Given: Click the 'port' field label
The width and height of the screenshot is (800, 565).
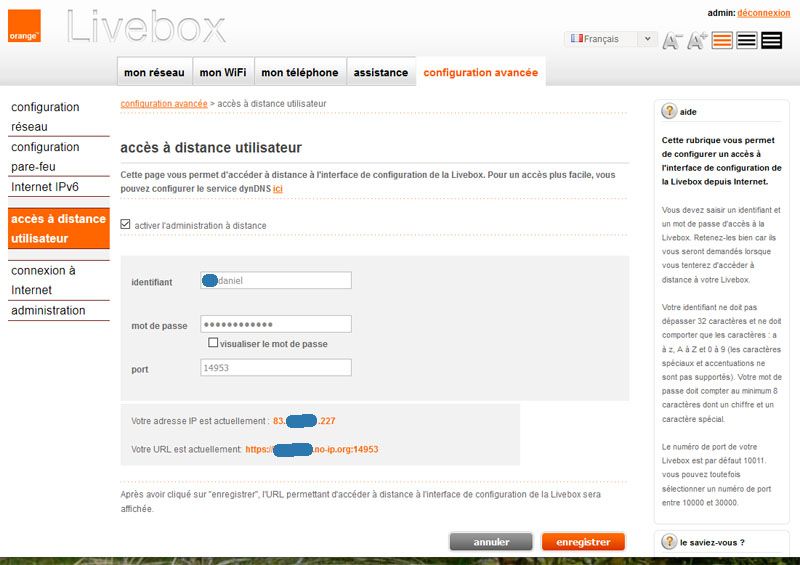Looking at the screenshot, I should pyautogui.click(x=140, y=370).
